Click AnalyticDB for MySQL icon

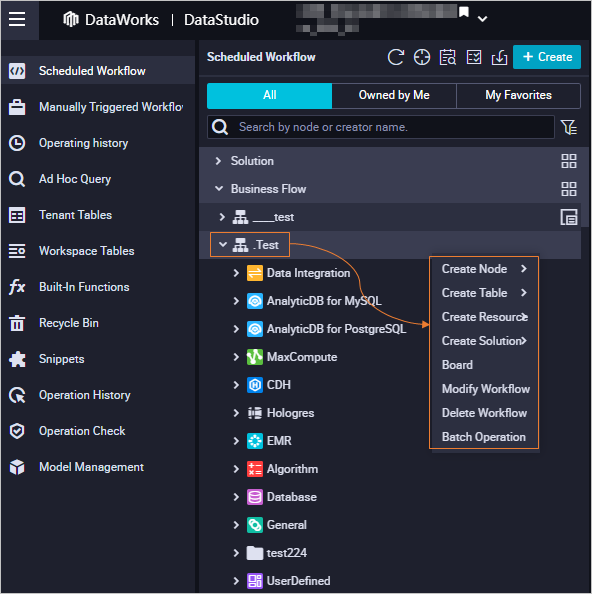pos(255,301)
